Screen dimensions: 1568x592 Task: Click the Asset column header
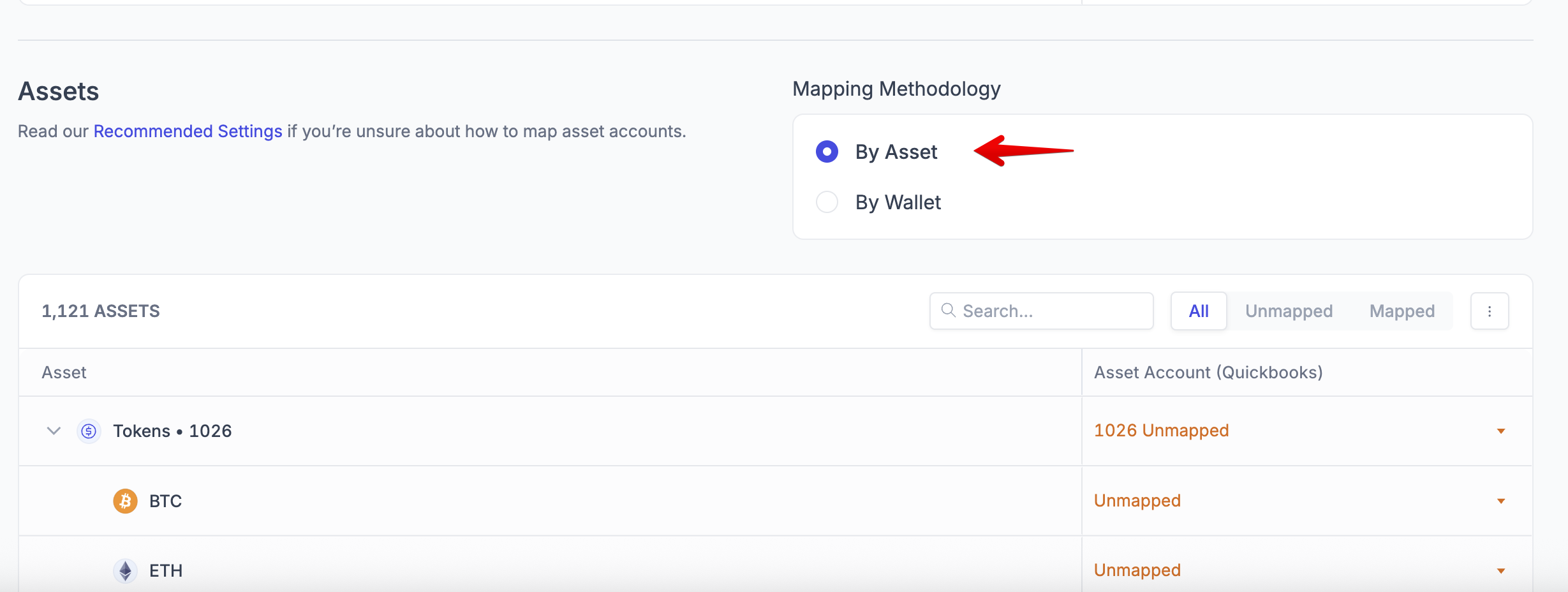pos(64,373)
